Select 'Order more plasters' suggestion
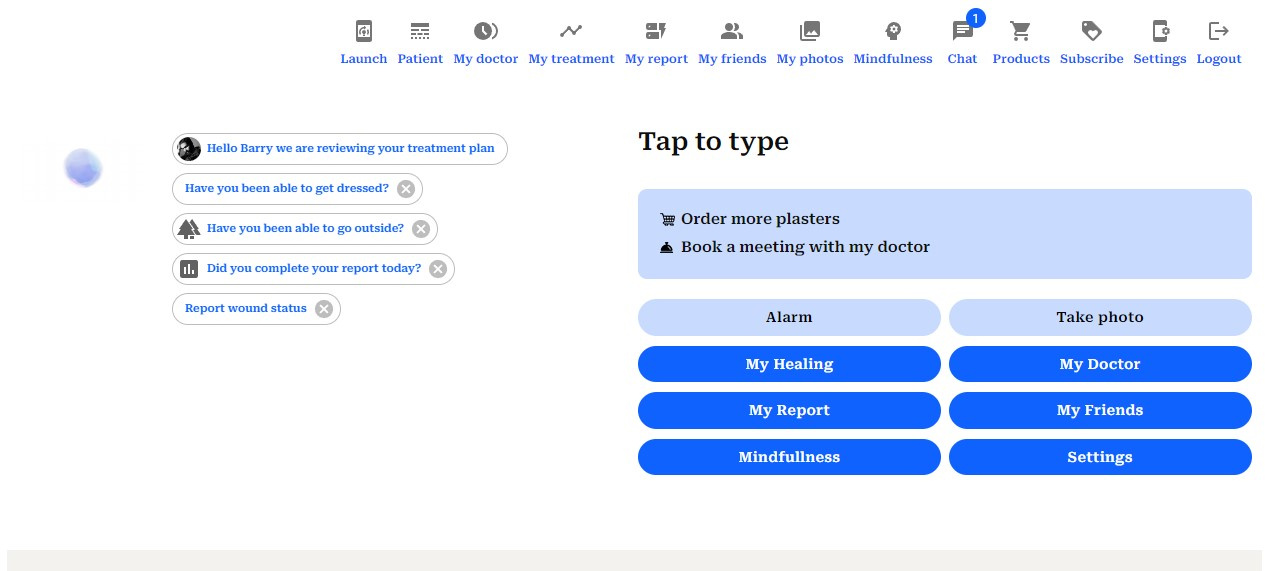This screenshot has height=571, width=1265. (760, 219)
